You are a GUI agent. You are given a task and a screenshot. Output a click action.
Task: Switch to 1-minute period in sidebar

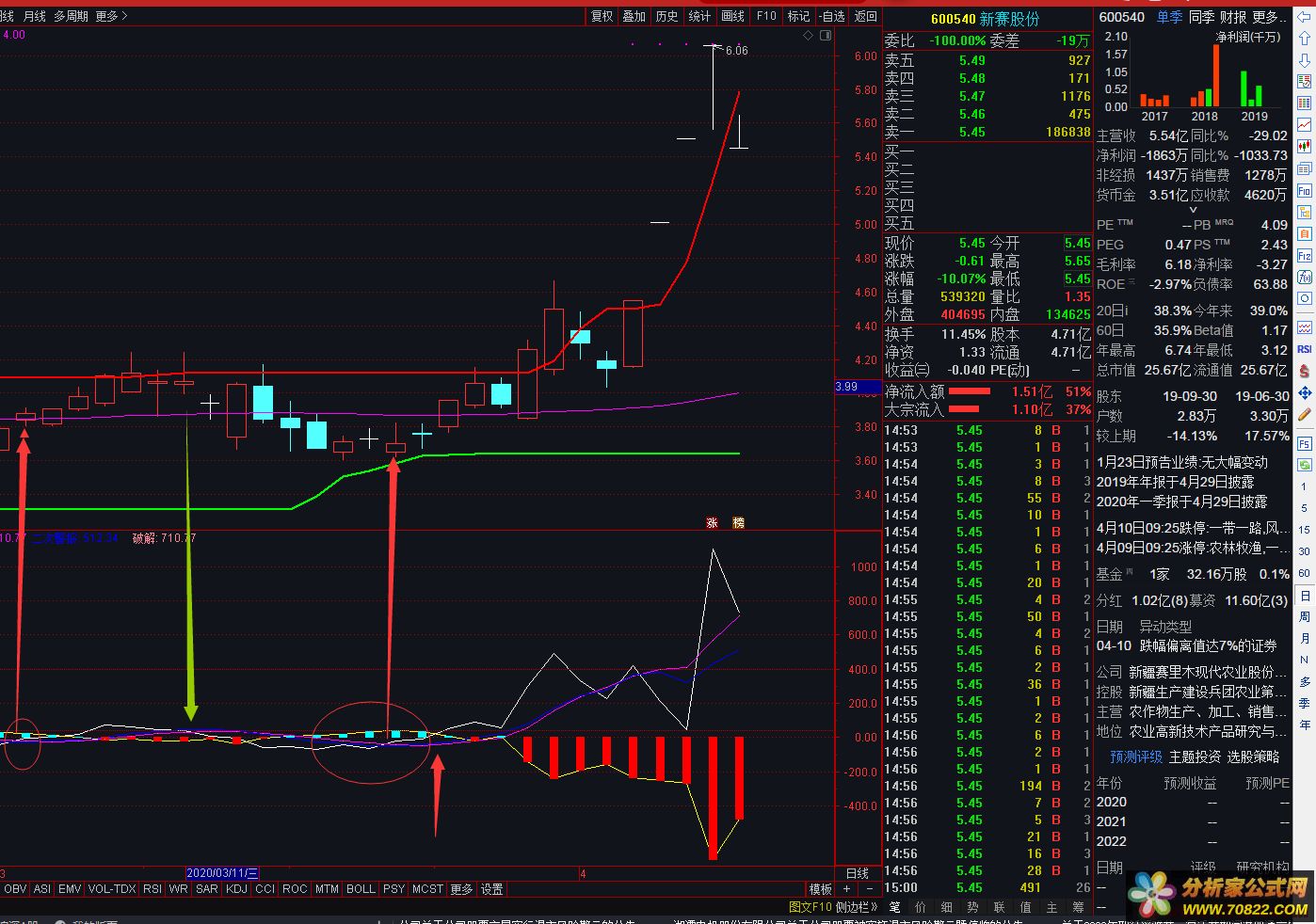1305,486
